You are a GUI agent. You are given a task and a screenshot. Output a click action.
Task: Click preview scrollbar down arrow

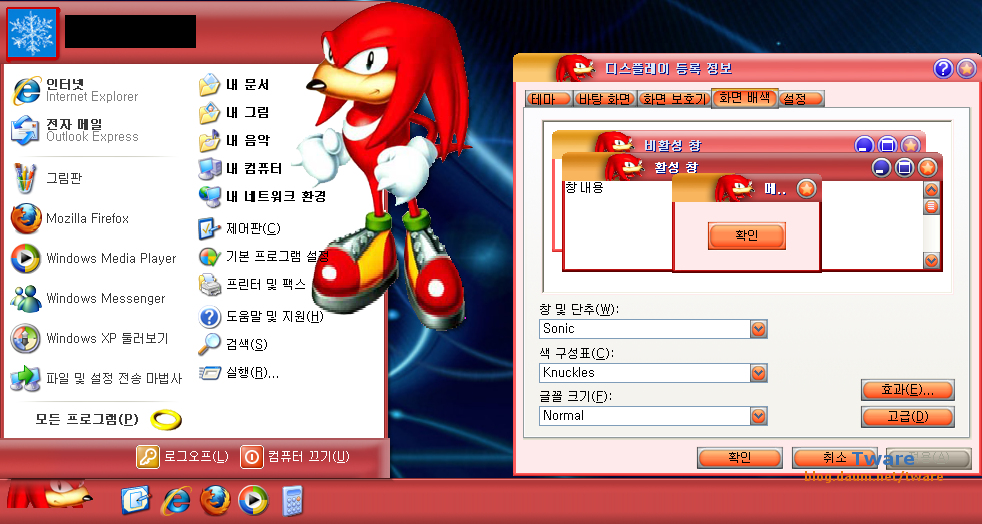click(x=931, y=260)
